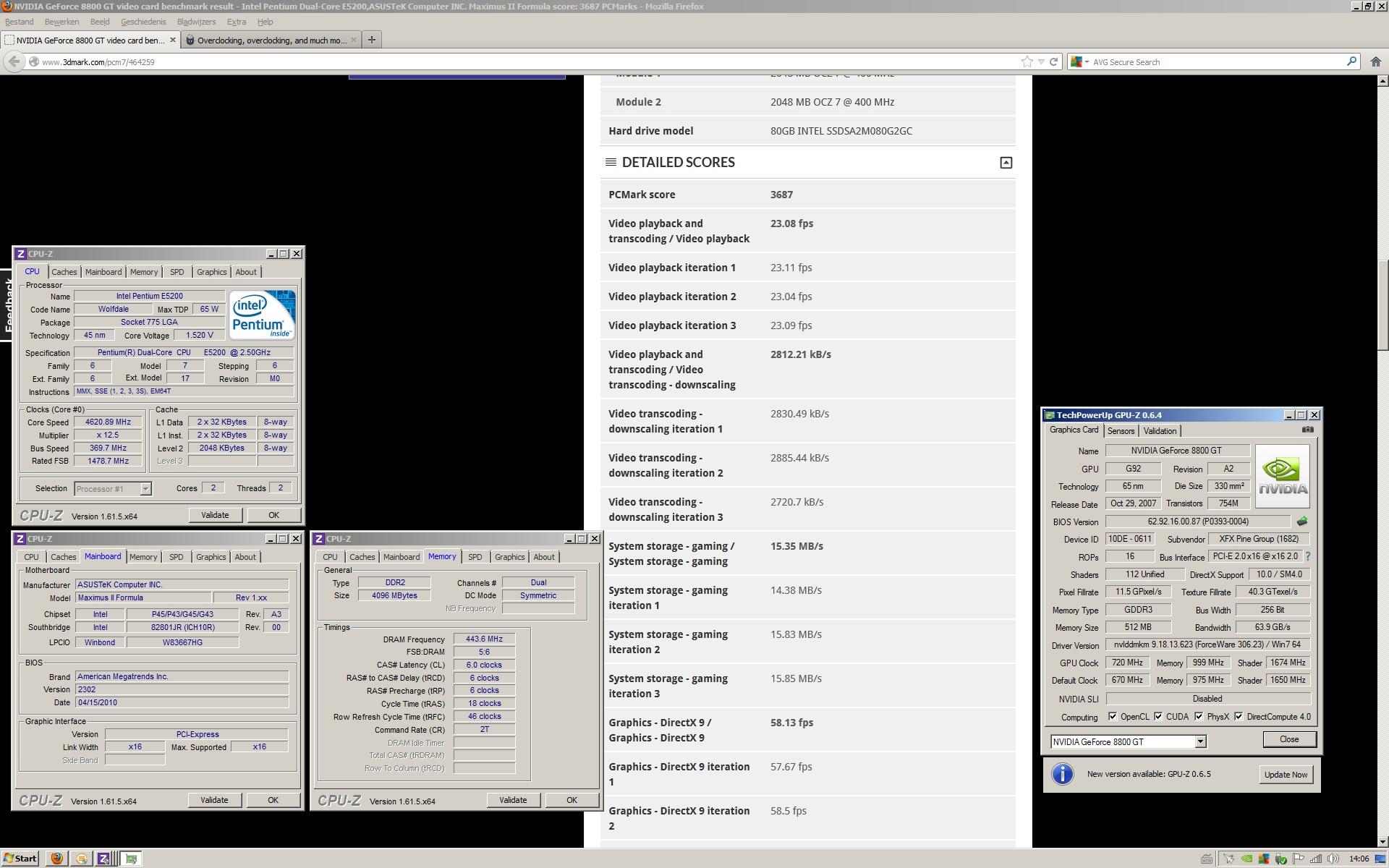Click the network signal tray icon

tap(1316, 859)
